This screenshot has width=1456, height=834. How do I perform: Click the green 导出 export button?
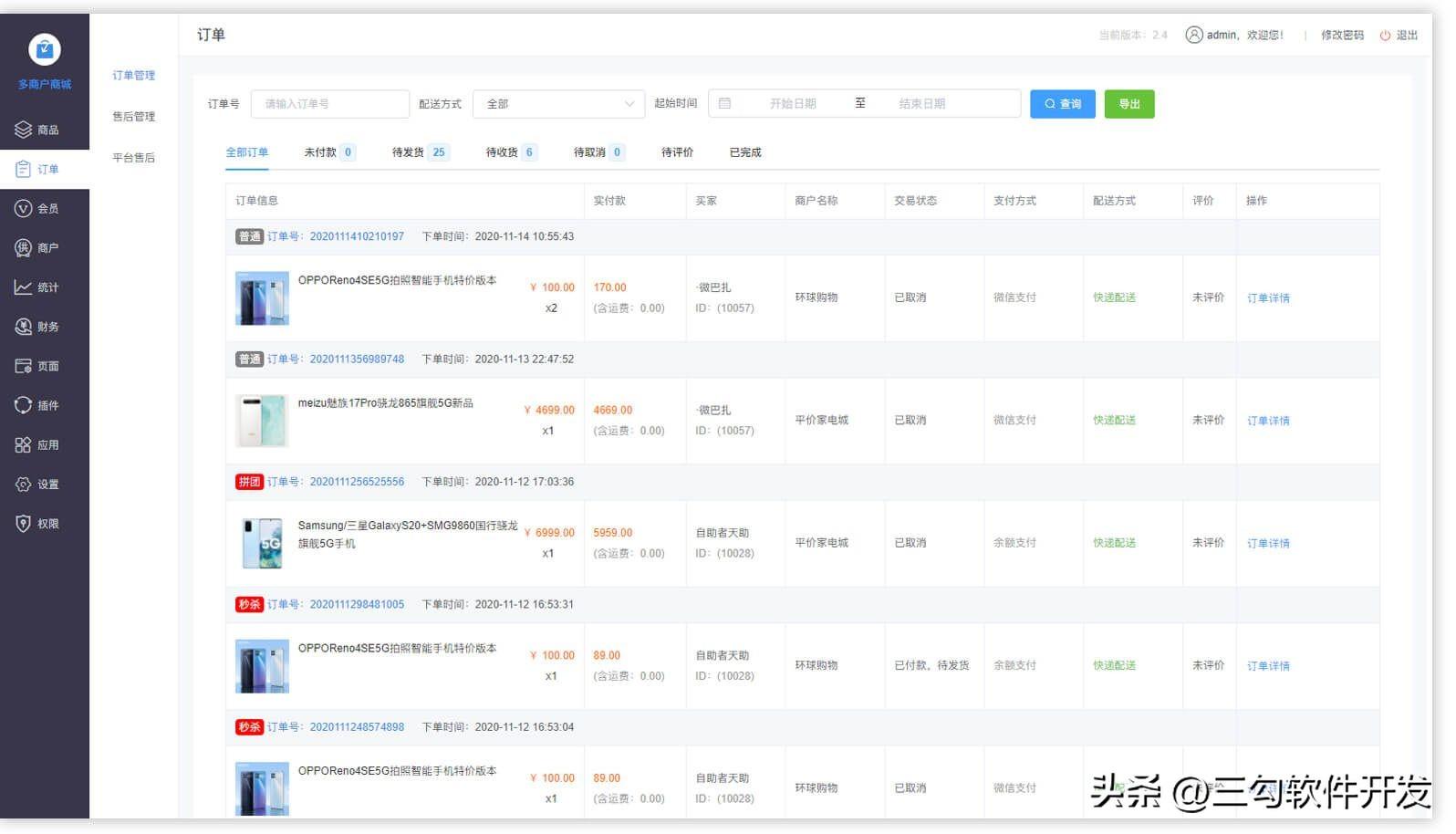(1129, 104)
